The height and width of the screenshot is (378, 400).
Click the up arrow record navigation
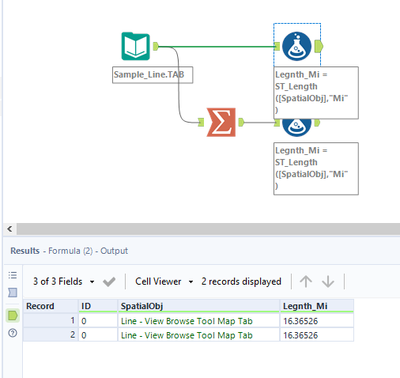pos(306,282)
